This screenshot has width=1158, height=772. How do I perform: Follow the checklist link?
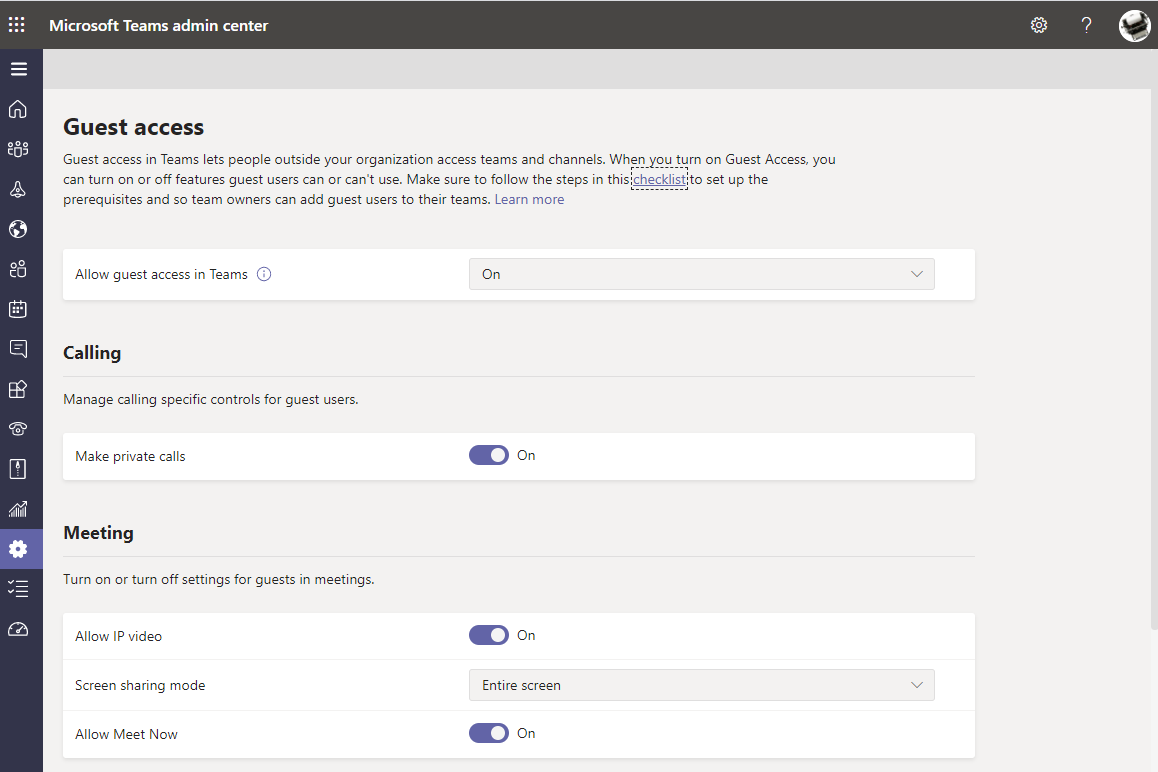[659, 180]
